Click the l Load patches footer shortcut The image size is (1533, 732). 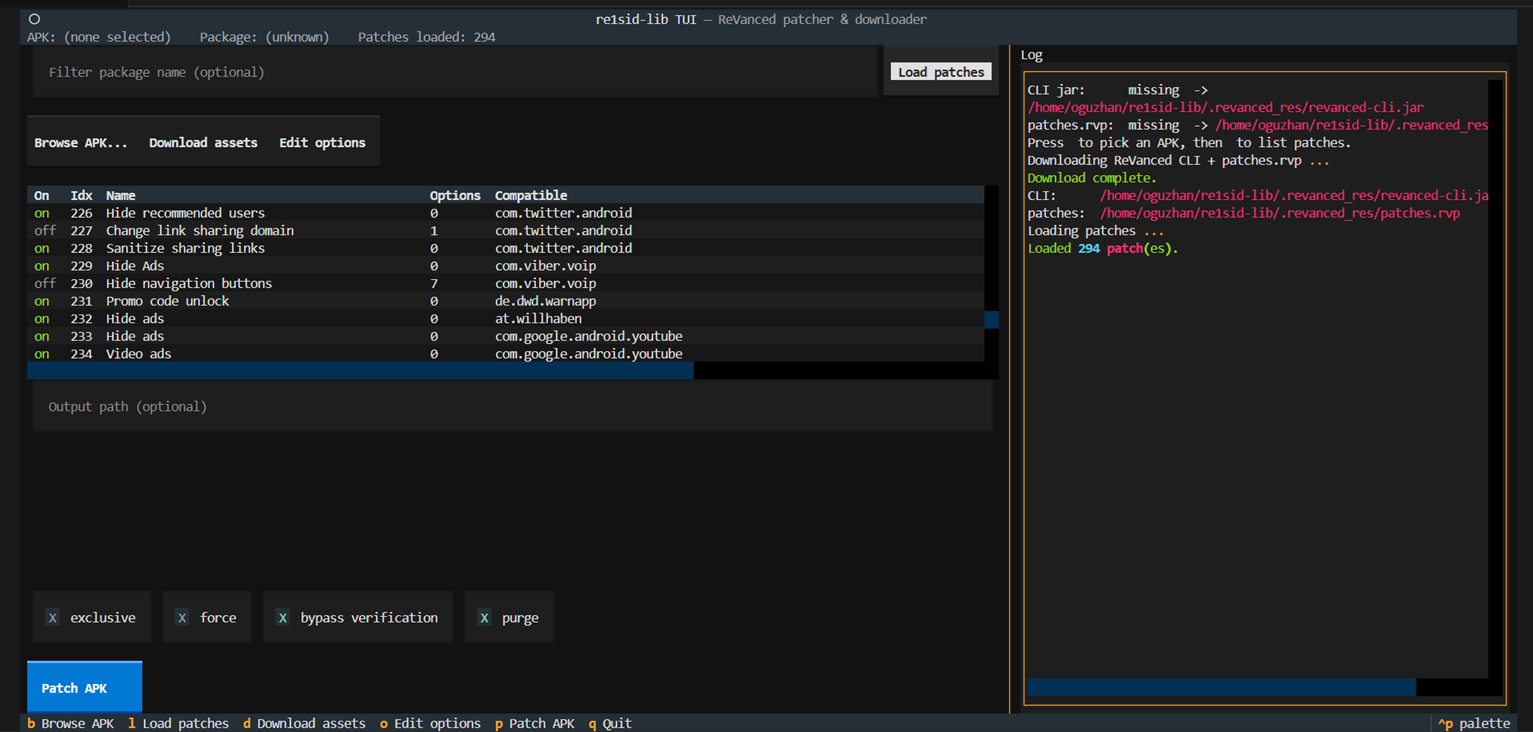[178, 723]
